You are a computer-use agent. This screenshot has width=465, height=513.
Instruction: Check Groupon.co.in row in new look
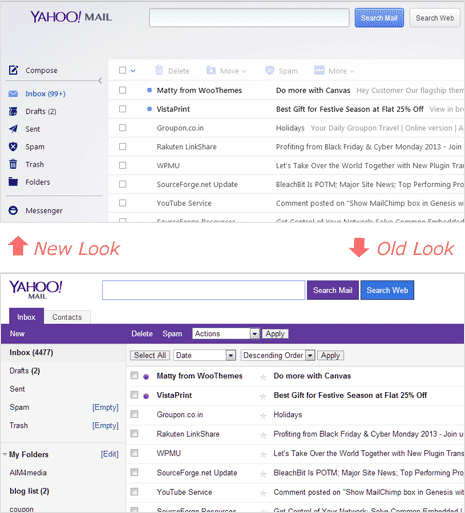click(123, 128)
